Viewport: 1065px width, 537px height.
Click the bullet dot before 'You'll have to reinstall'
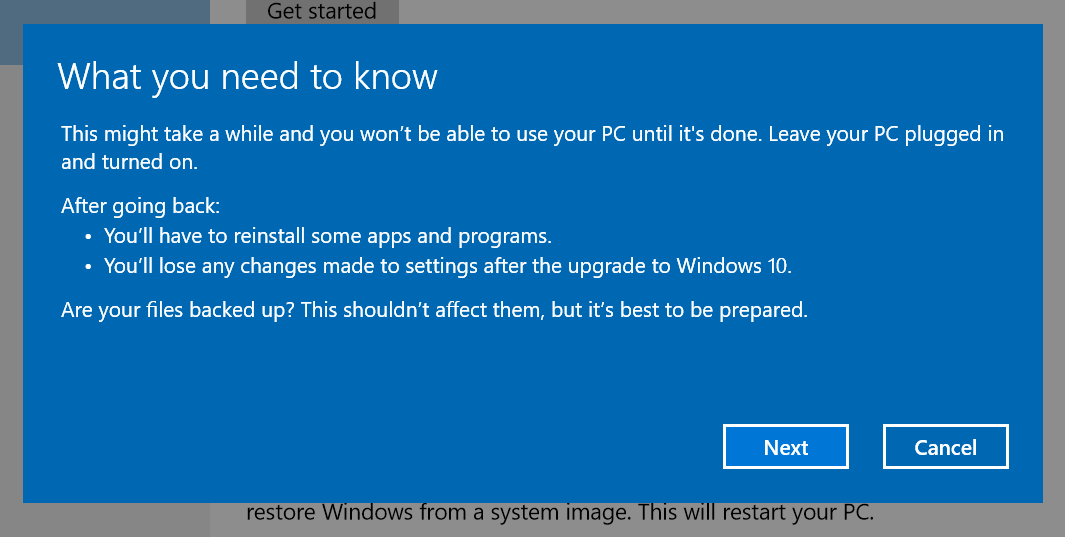coord(88,237)
